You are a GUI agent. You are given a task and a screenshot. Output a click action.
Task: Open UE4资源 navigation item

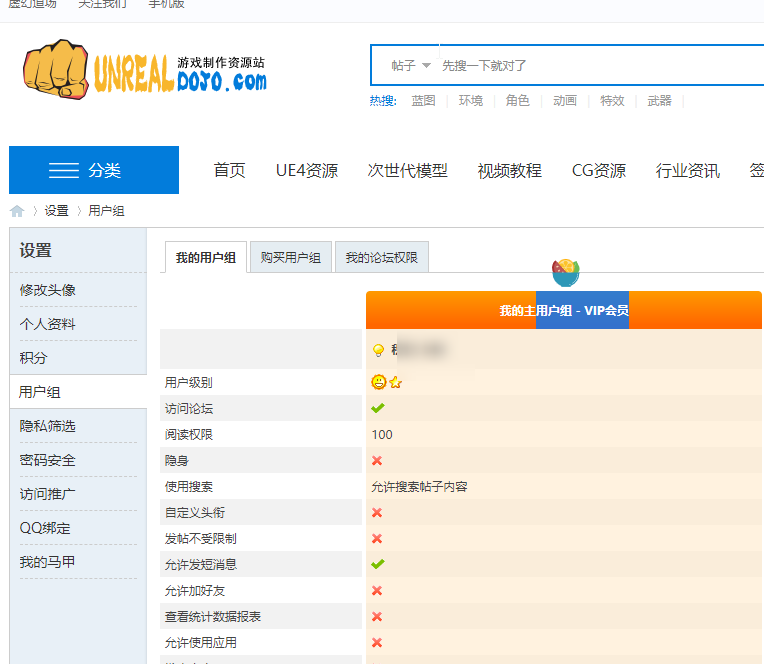click(307, 171)
